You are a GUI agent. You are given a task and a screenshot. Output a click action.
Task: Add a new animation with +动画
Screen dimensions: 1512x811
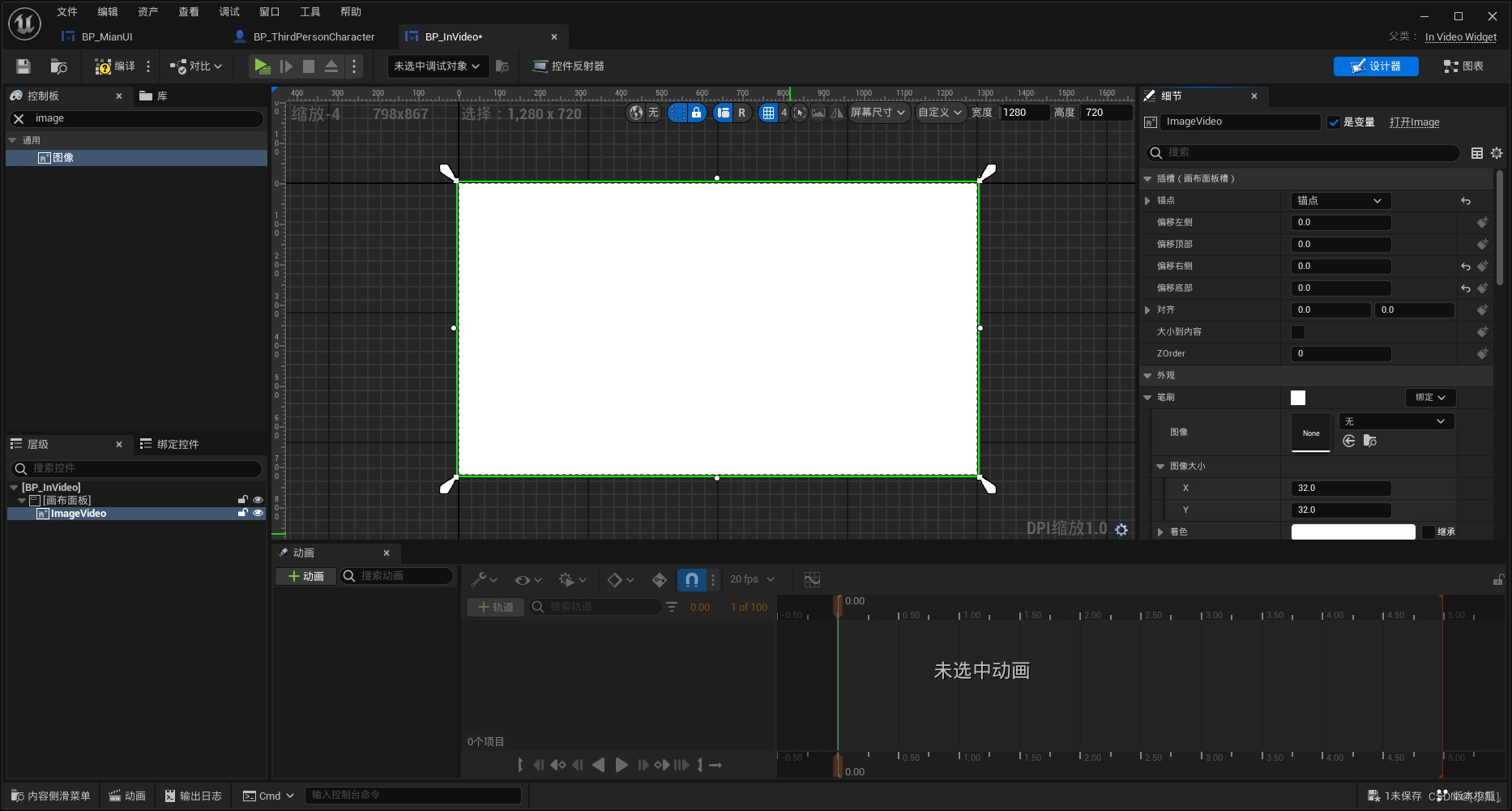click(306, 576)
